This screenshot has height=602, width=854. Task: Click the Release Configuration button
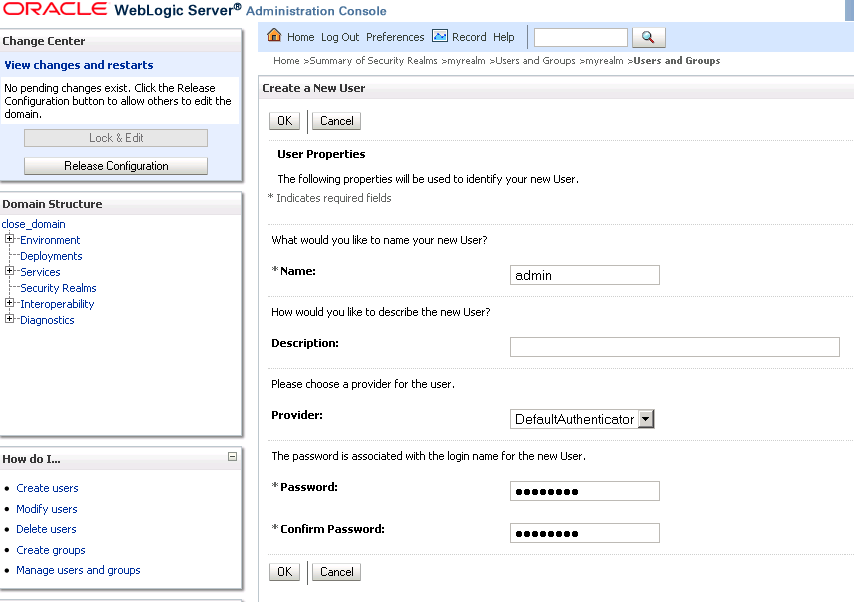coord(116,166)
